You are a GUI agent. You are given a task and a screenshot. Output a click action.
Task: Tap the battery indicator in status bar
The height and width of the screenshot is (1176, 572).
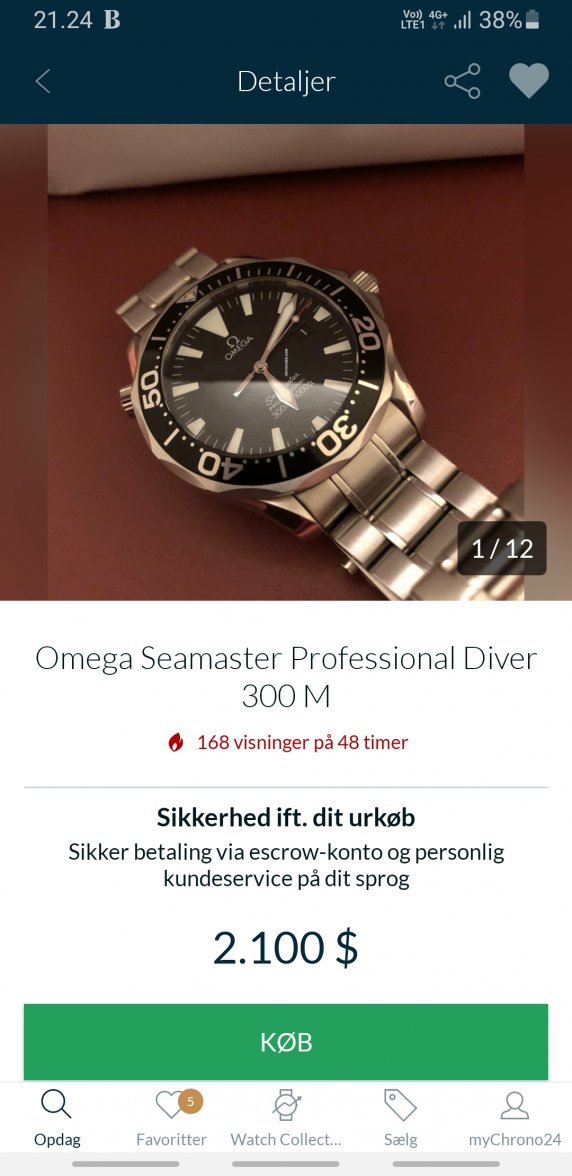pyautogui.click(x=532, y=20)
